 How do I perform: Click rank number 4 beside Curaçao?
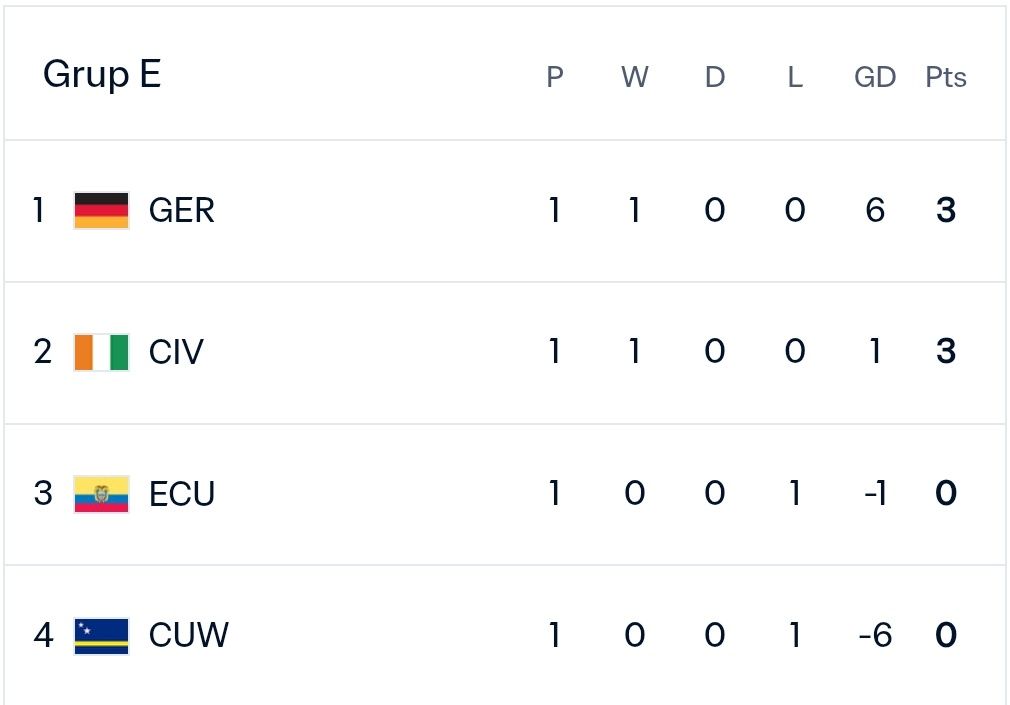point(43,635)
